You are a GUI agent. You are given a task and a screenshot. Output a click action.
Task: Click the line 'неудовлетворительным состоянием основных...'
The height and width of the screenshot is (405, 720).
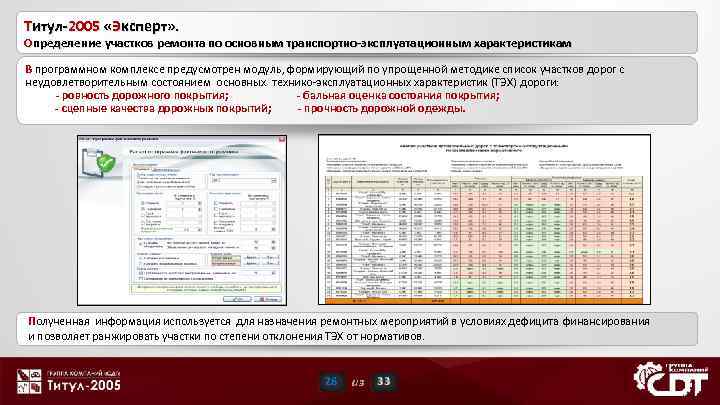292,83
